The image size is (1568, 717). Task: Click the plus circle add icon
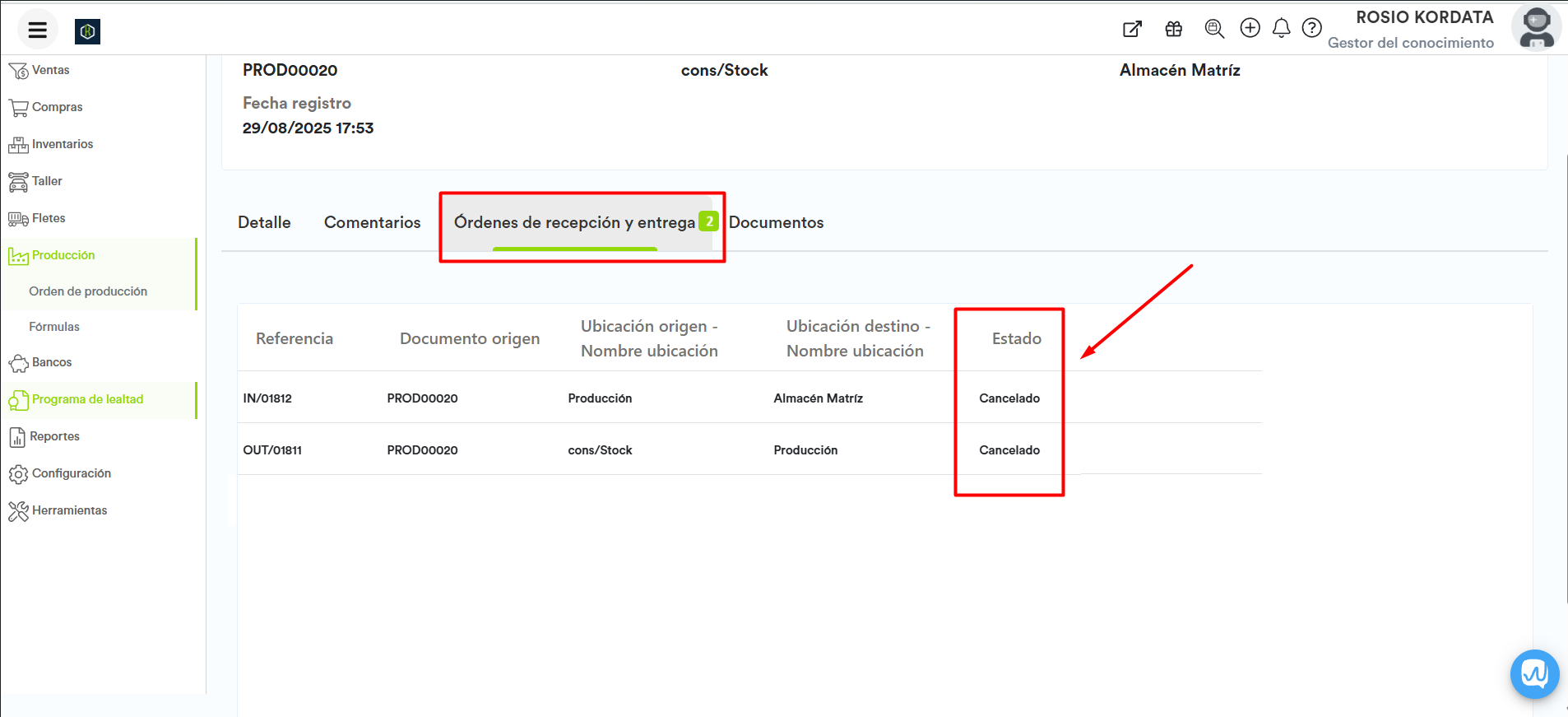click(x=1250, y=28)
